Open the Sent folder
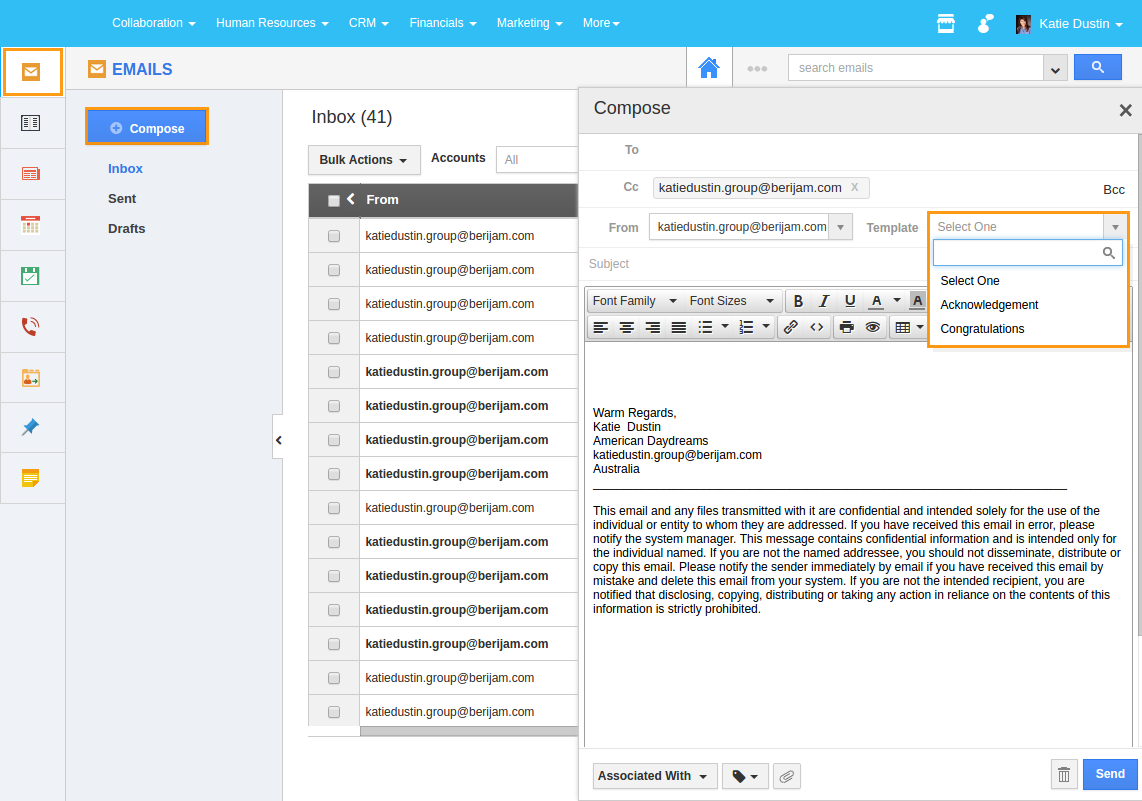Screen dimensions: 1142x801 (122, 199)
